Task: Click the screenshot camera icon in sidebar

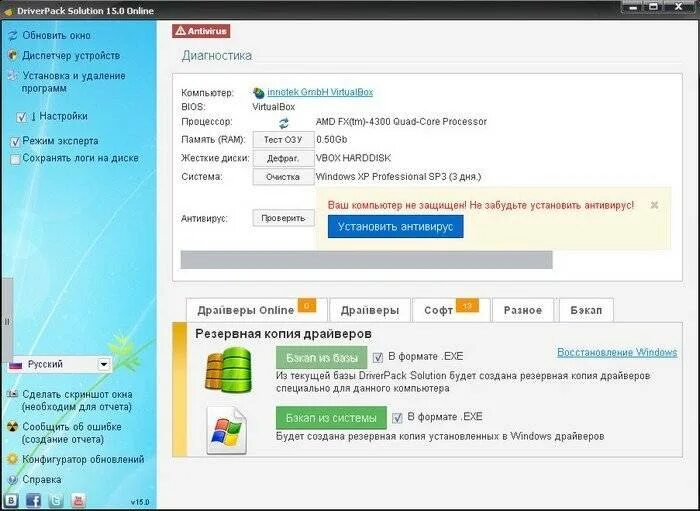Action: click(12, 395)
